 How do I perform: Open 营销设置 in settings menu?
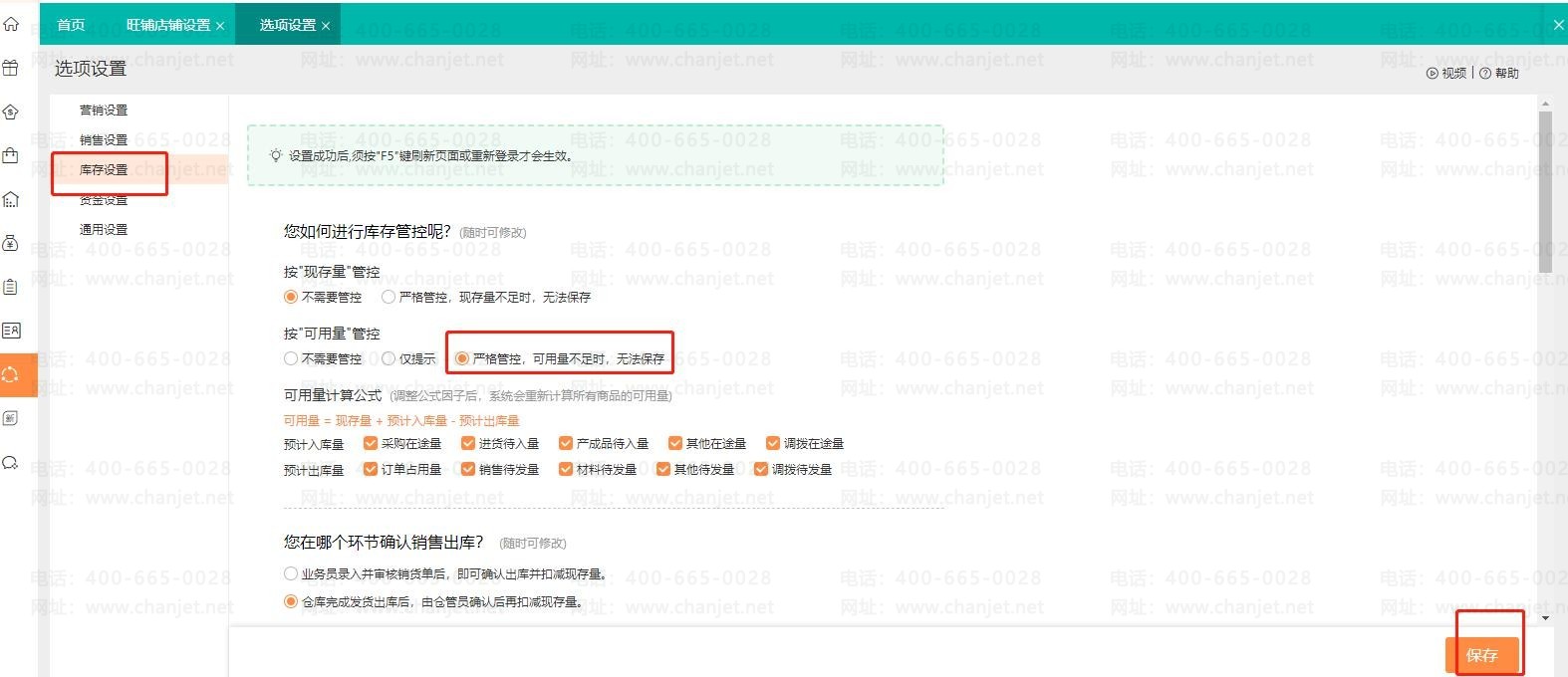point(104,110)
